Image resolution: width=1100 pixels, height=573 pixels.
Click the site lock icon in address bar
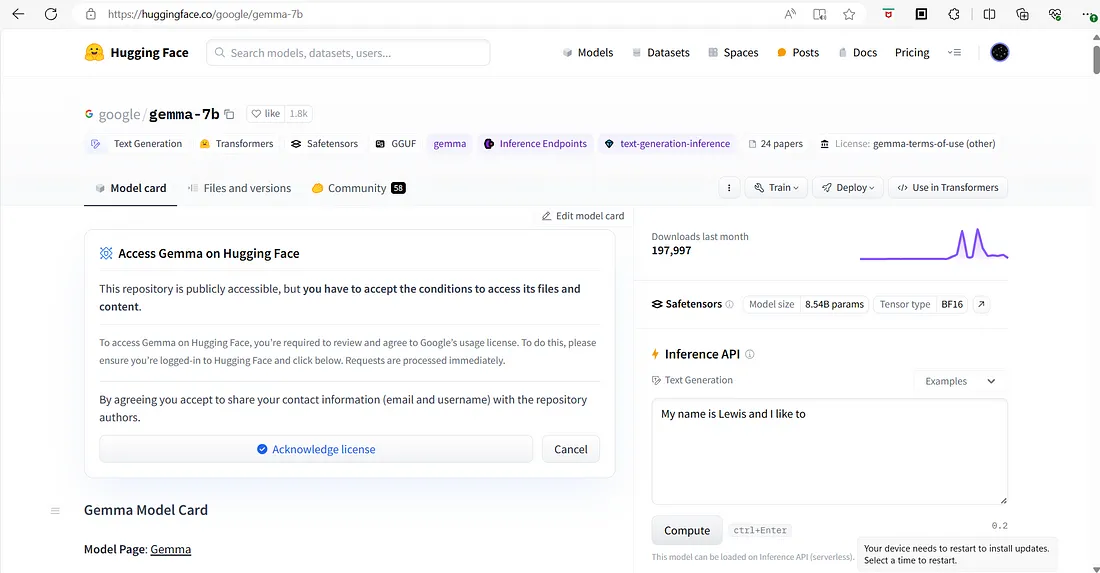(x=90, y=14)
